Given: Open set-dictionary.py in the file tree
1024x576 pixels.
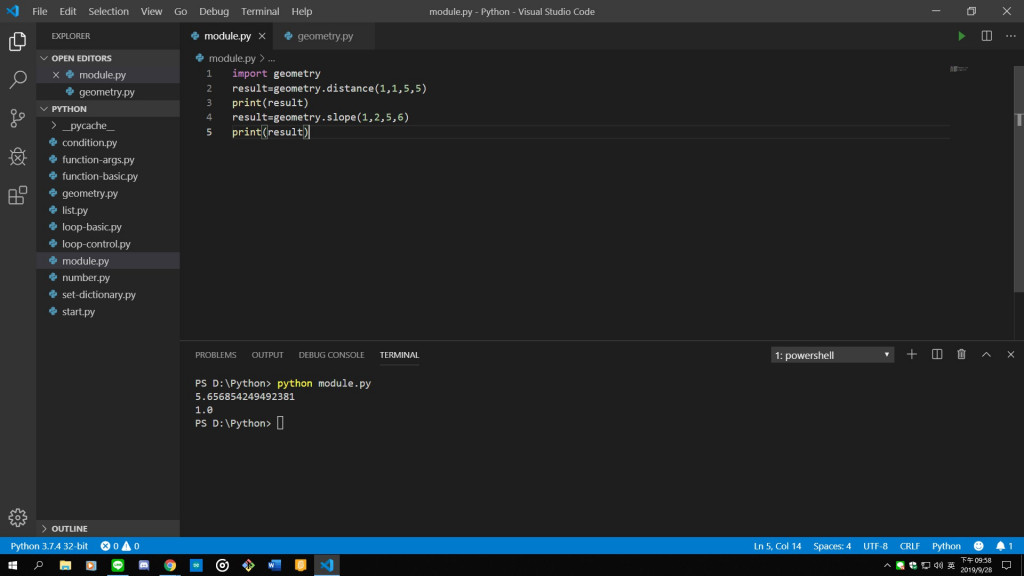Looking at the screenshot, I should coord(108,295).
